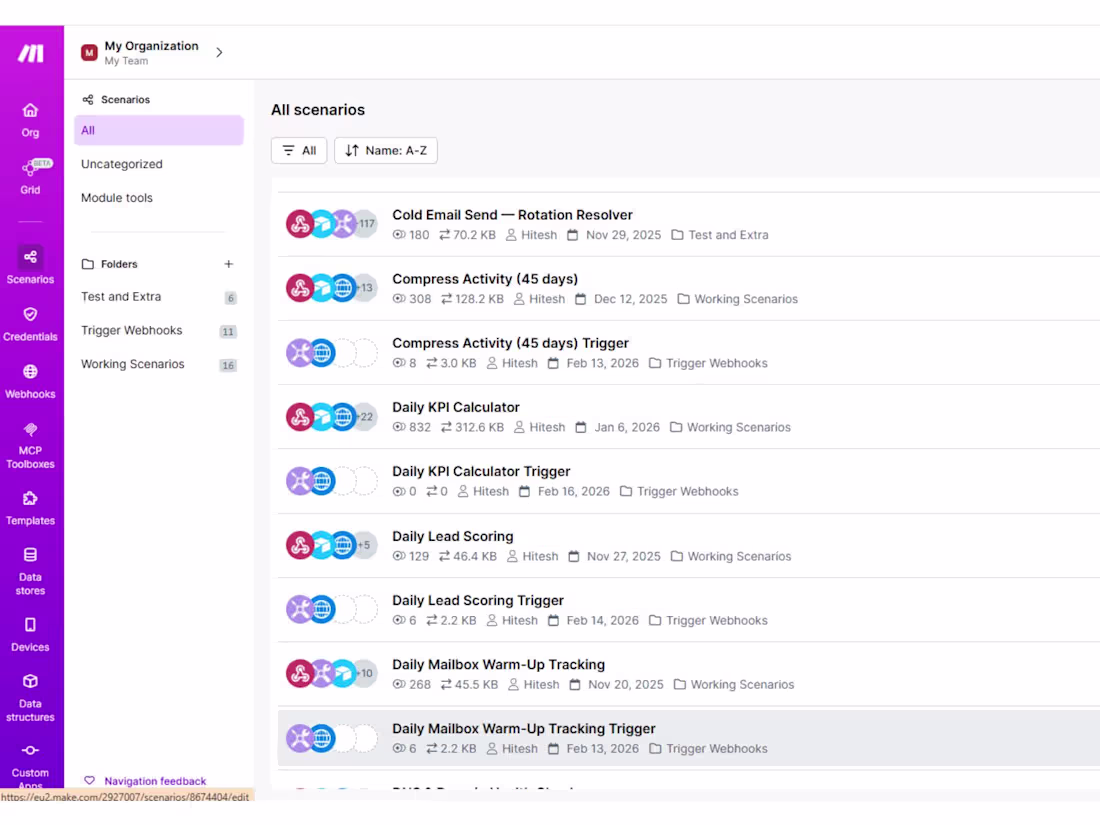Click the Trigger Webhooks count badge 11

228,332
